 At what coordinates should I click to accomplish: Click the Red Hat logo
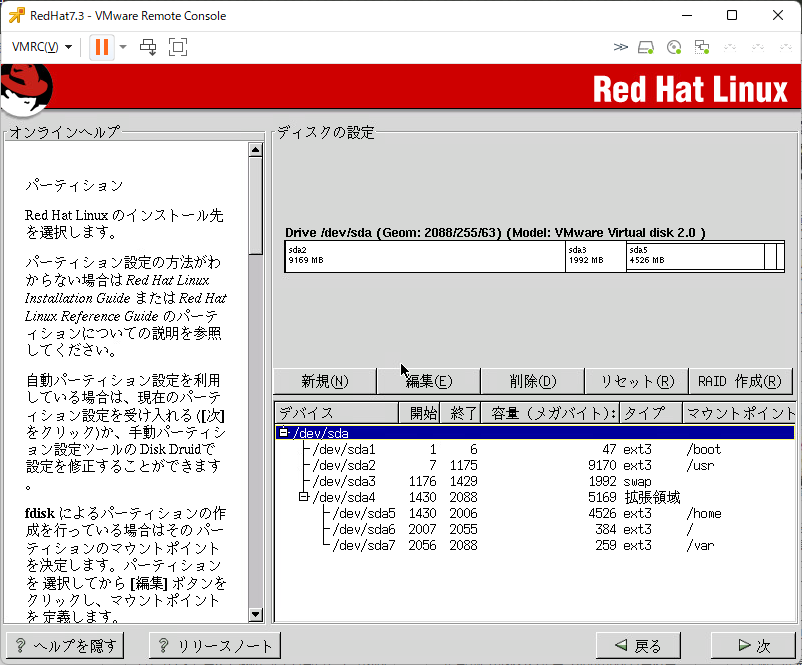coord(27,90)
